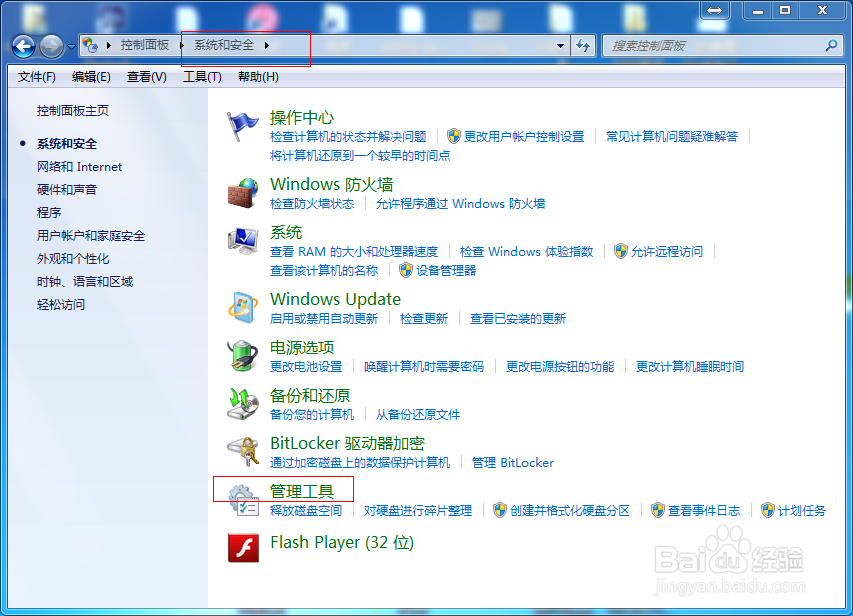The width and height of the screenshot is (853, 616).
Task: Click the Power Options battery icon
Action: click(243, 356)
